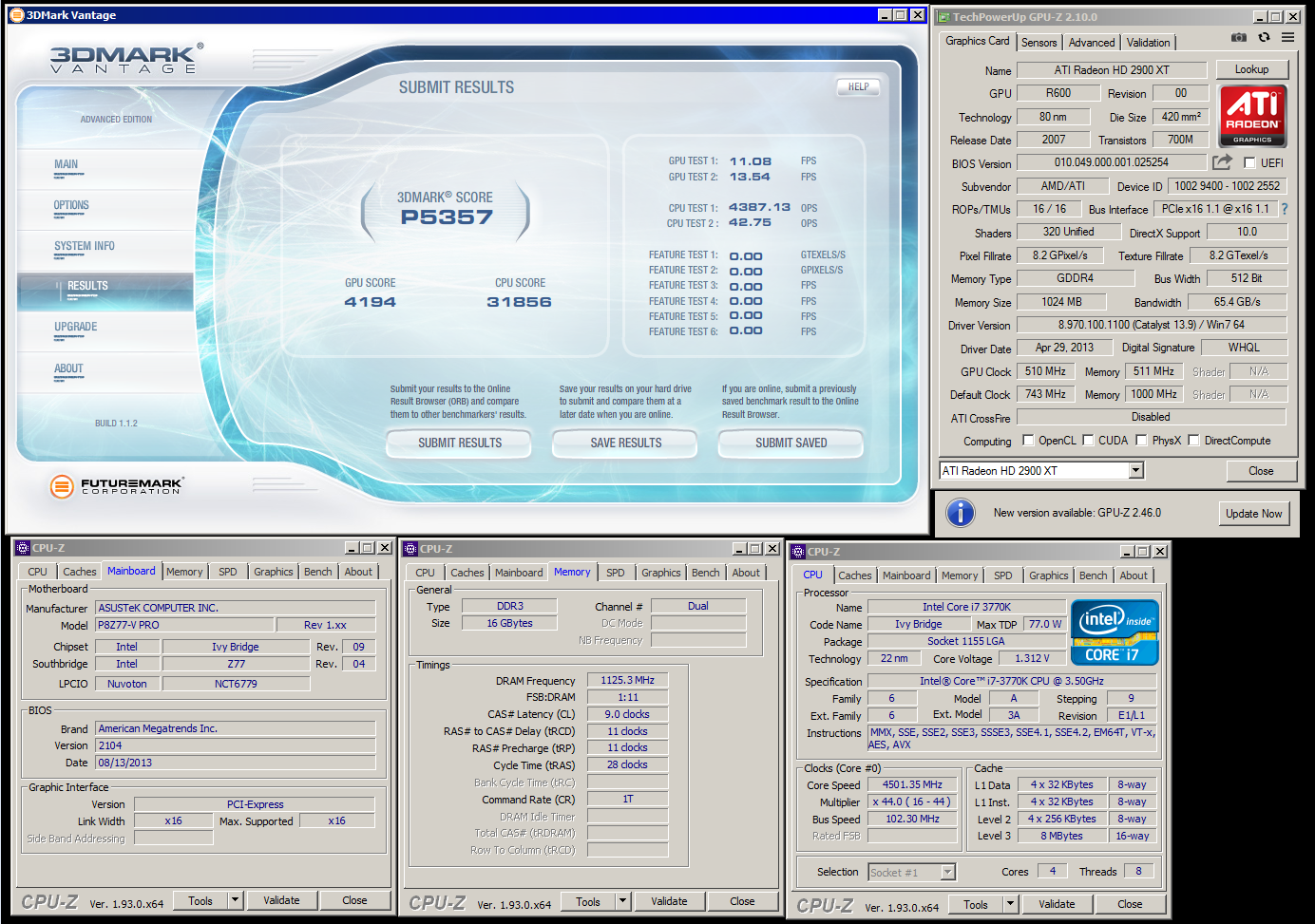
Task: Enable the PhysX checkbox
Action: [1141, 441]
